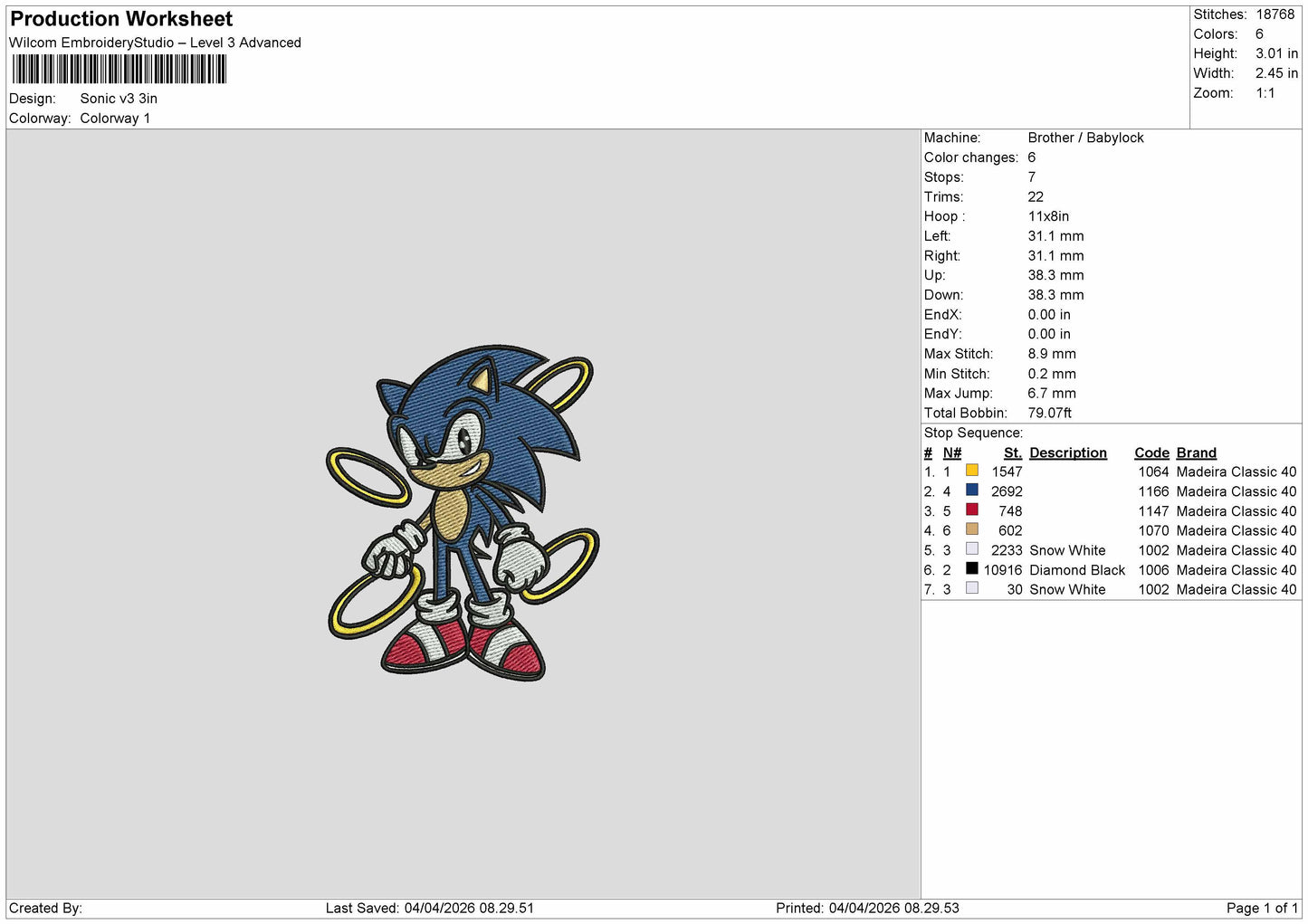Click the 'Created By:' footer label

pyautogui.click(x=45, y=908)
